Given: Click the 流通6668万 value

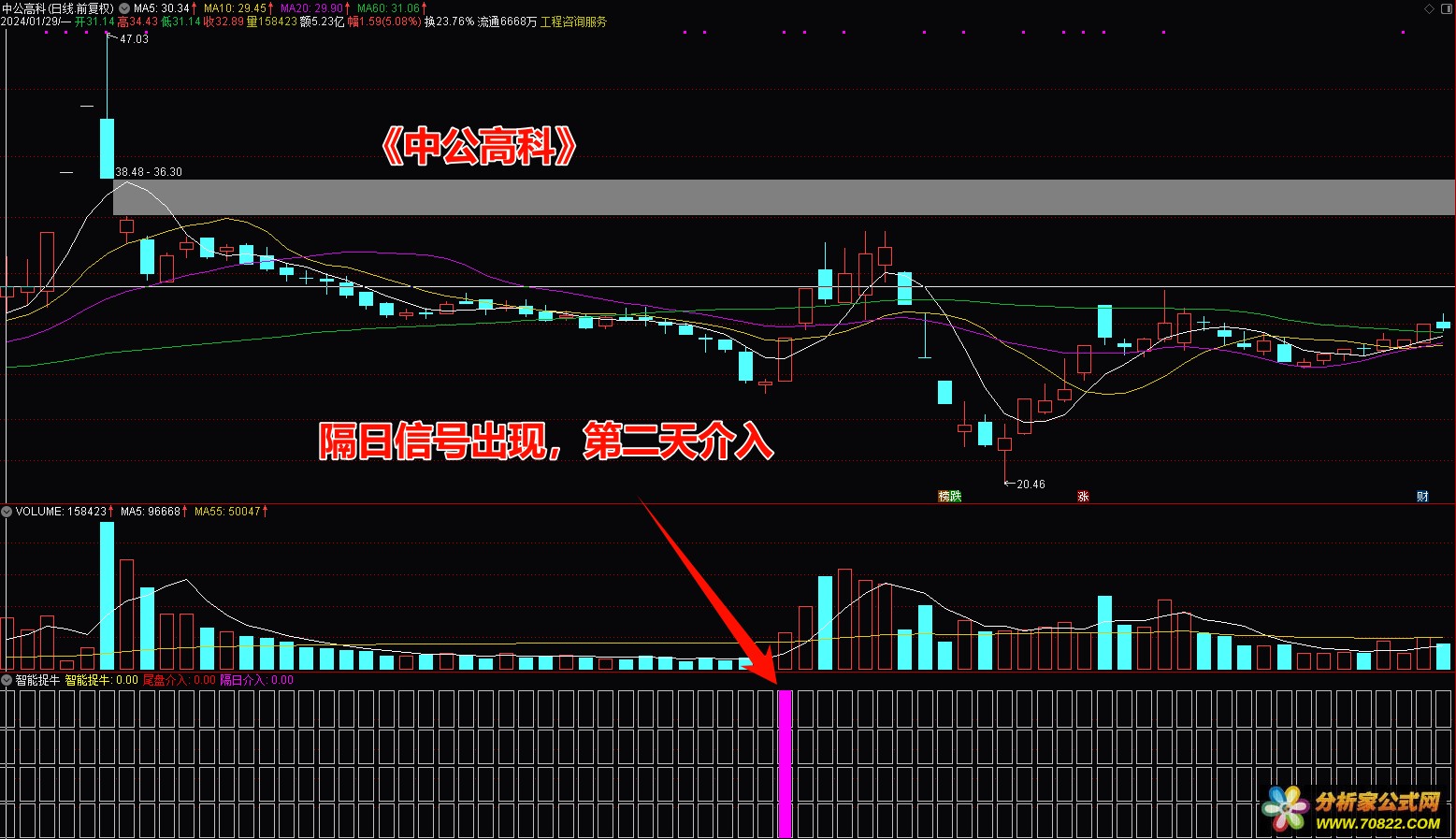Looking at the screenshot, I should (507, 22).
